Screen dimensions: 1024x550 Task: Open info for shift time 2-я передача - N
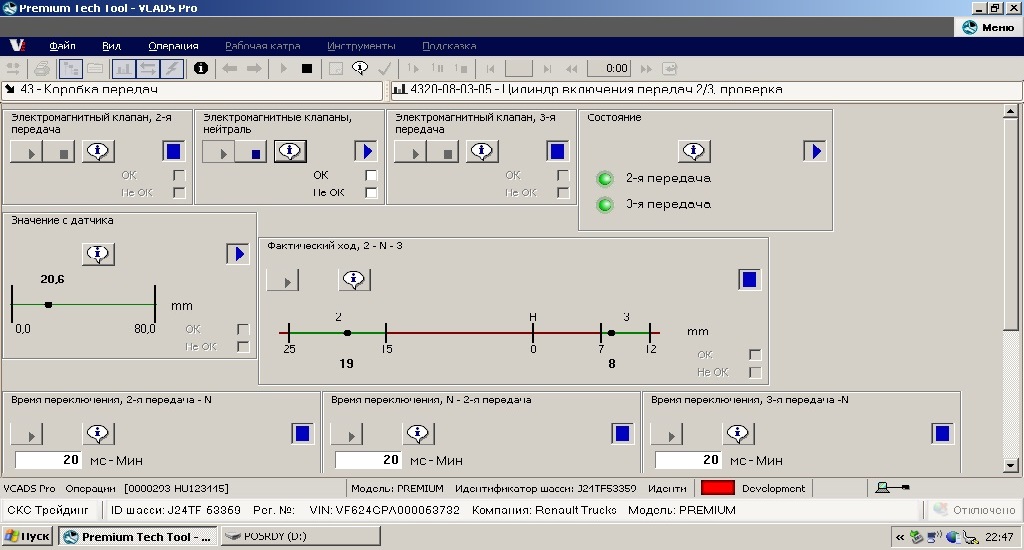(98, 434)
